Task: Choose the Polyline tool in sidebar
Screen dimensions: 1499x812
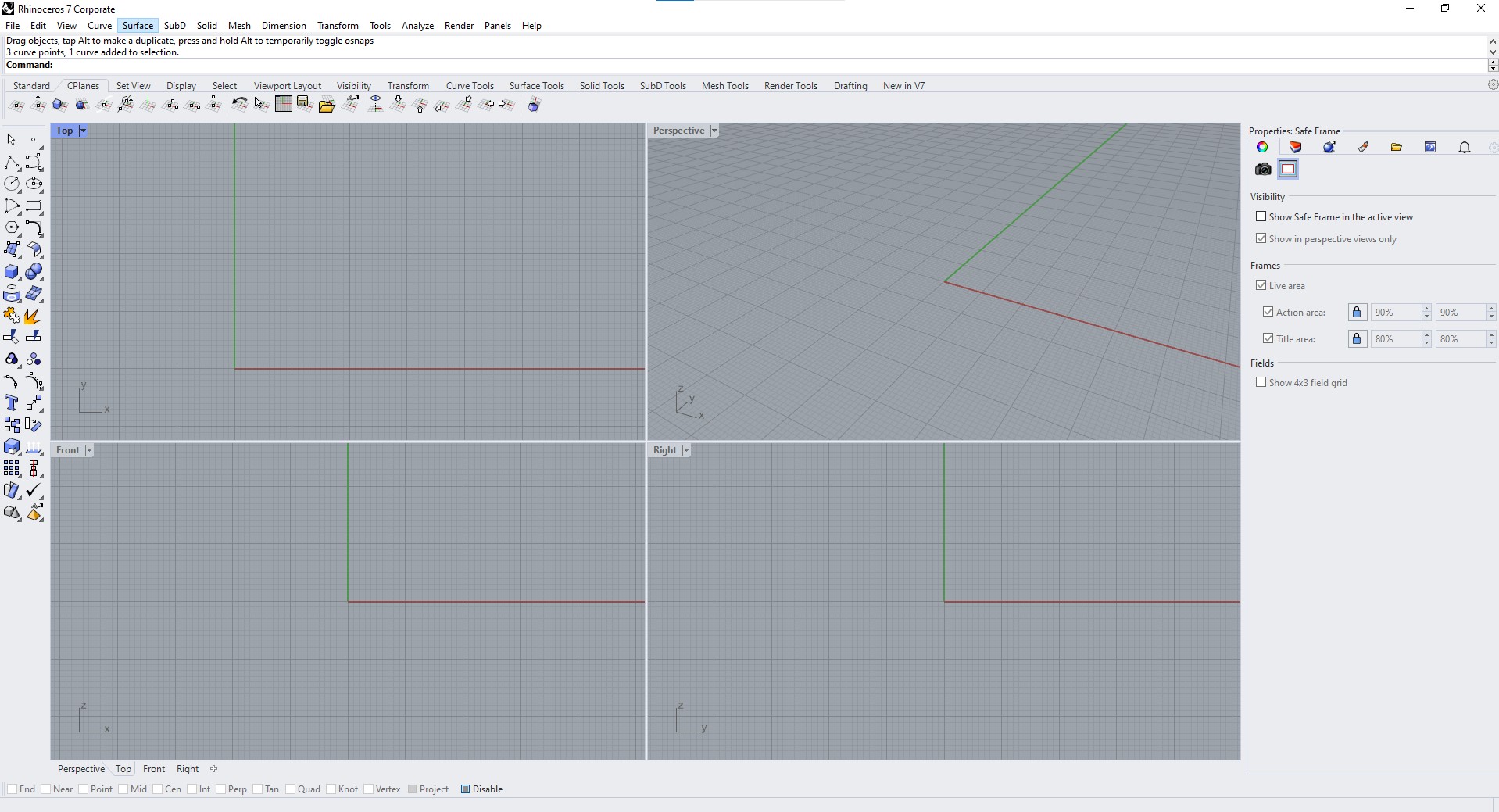Action: pyautogui.click(x=12, y=163)
